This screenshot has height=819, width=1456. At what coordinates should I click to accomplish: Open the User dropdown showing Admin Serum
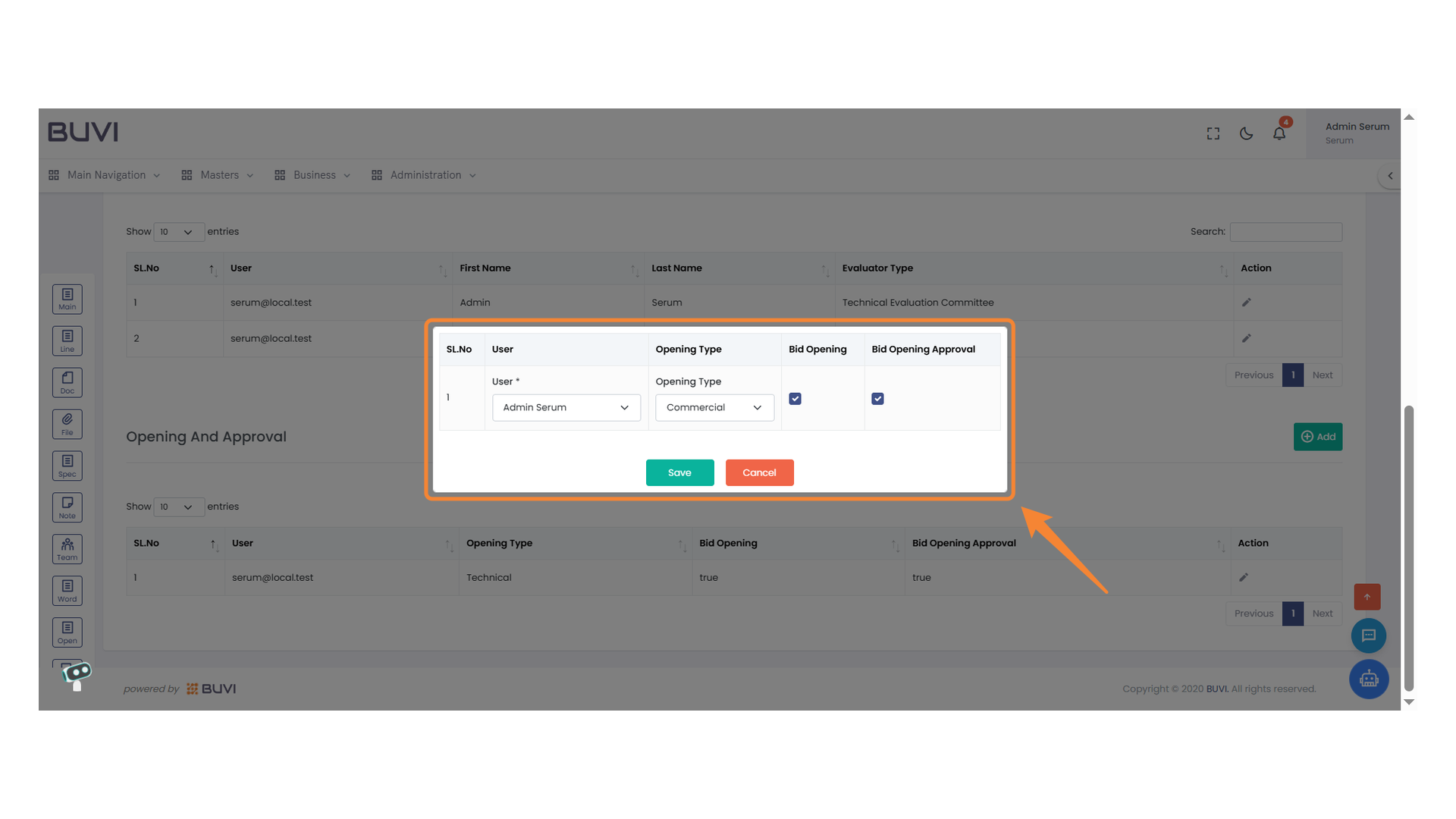pos(566,407)
